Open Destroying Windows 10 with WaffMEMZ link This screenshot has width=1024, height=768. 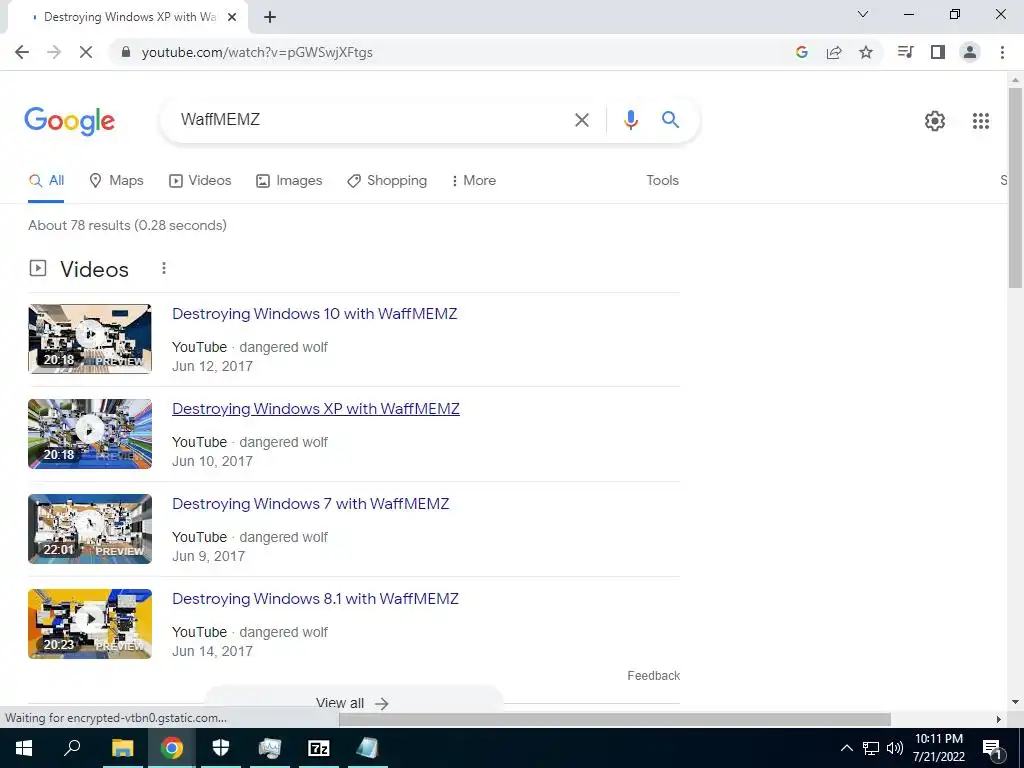315,314
